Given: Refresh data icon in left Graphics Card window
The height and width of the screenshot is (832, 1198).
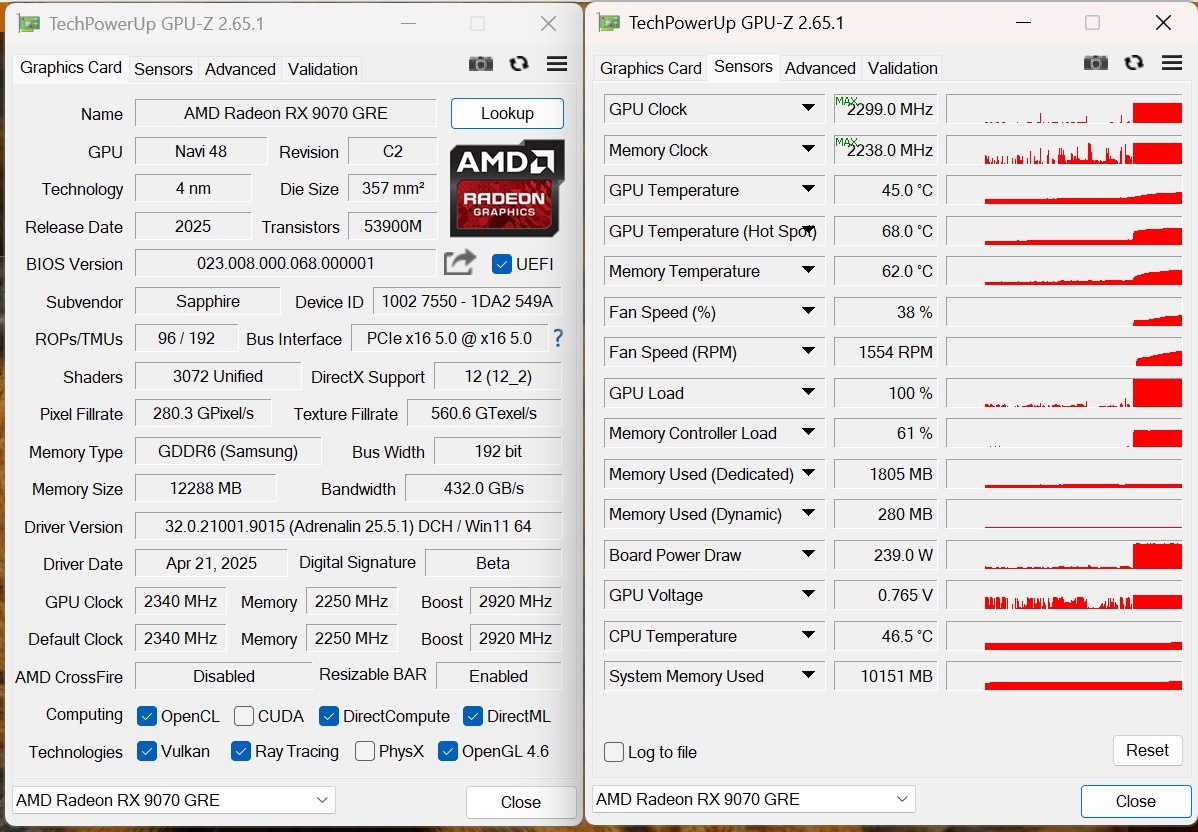Looking at the screenshot, I should [519, 64].
